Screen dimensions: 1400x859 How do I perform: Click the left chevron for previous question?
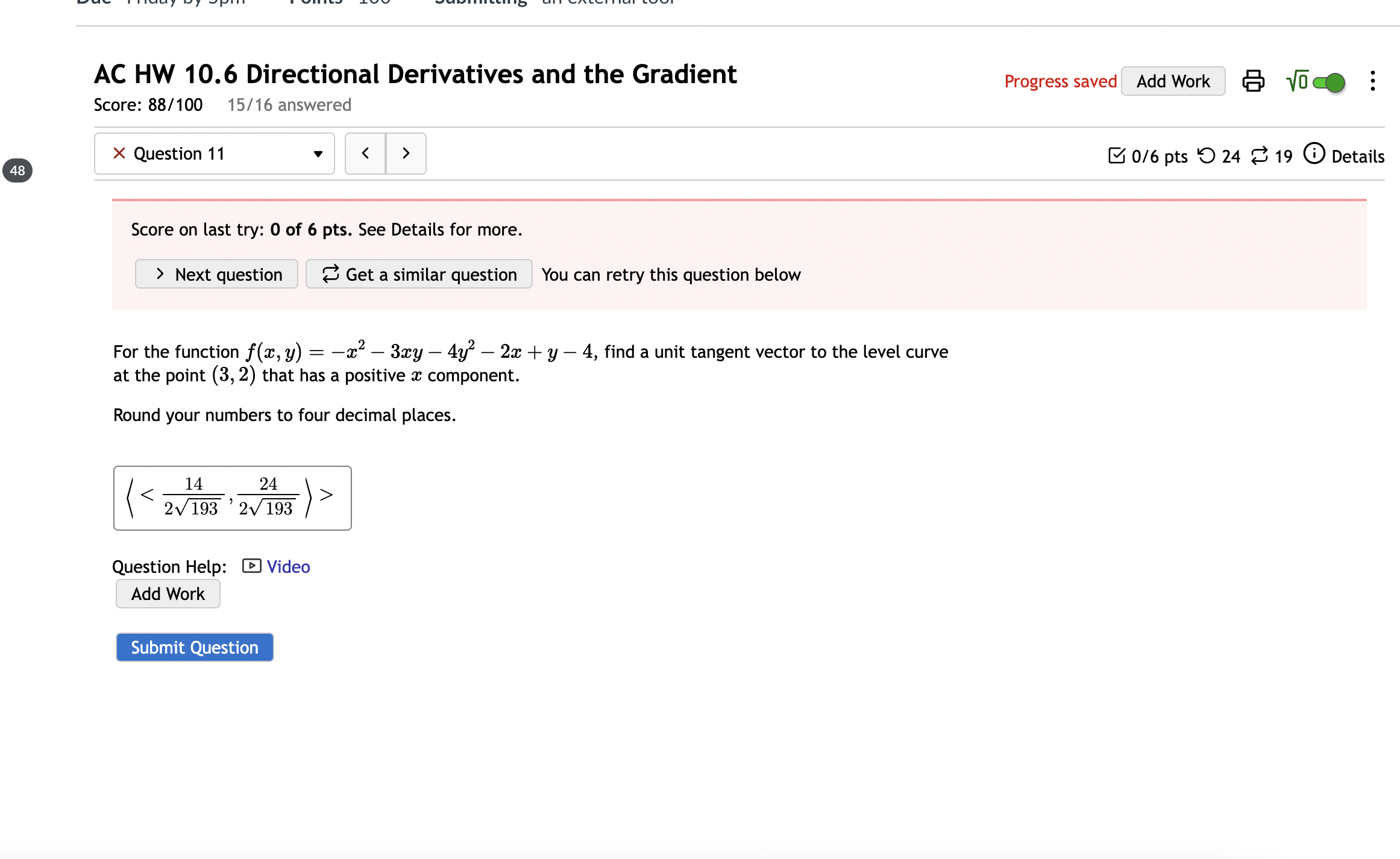[x=365, y=153]
